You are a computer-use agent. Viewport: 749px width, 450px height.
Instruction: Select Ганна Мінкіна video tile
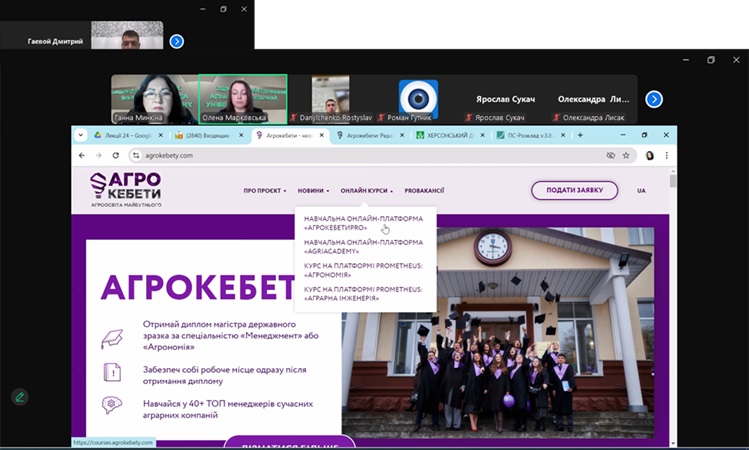154,99
